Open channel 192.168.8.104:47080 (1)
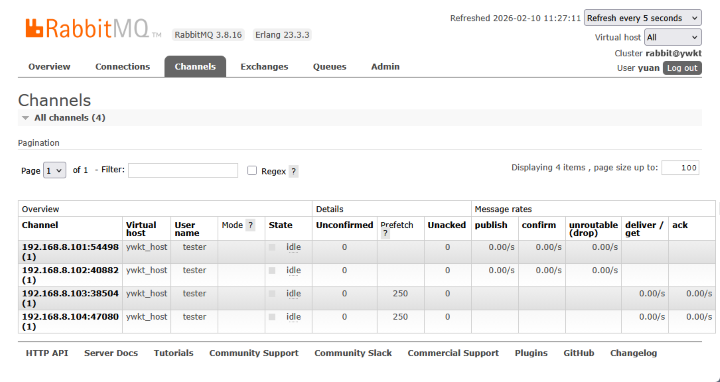 tap(70, 321)
